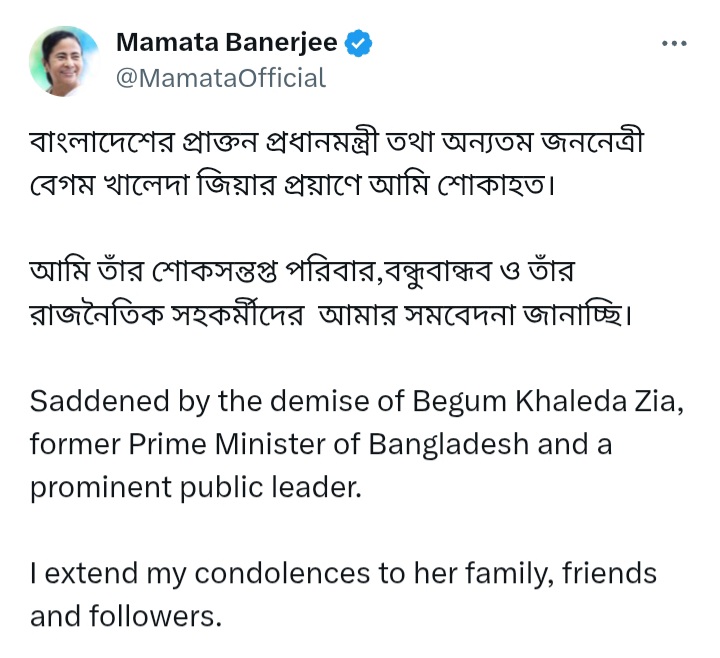Click the 'I extend my condolences' paragraph
The width and height of the screenshot is (720, 658).
(x=340, y=594)
